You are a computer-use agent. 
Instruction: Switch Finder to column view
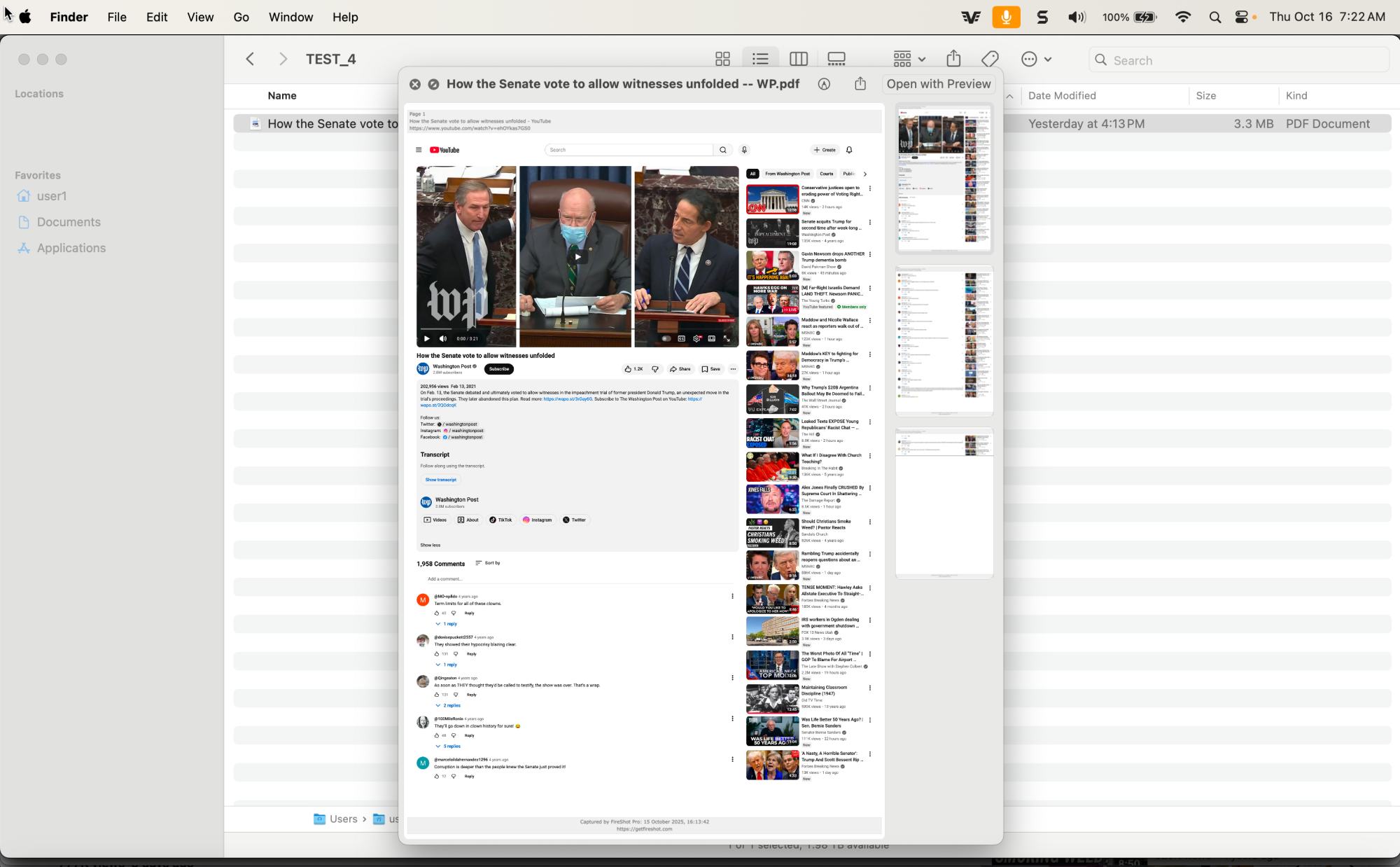(798, 60)
